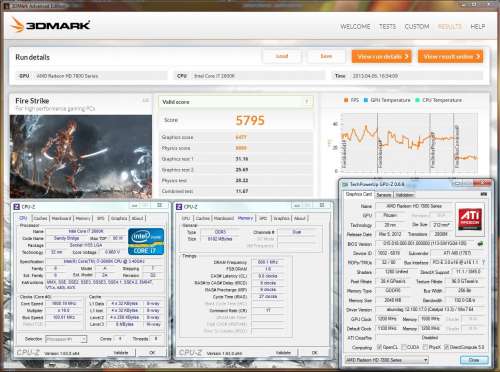The width and height of the screenshot is (500, 372).
Task: Click the Bus Interface question mark icon
Action: pos(483,262)
